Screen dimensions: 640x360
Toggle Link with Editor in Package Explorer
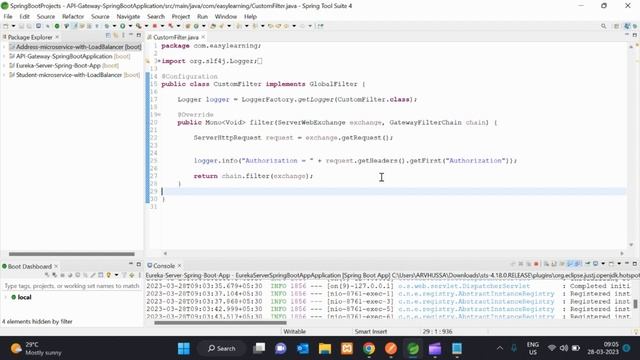point(116,36)
